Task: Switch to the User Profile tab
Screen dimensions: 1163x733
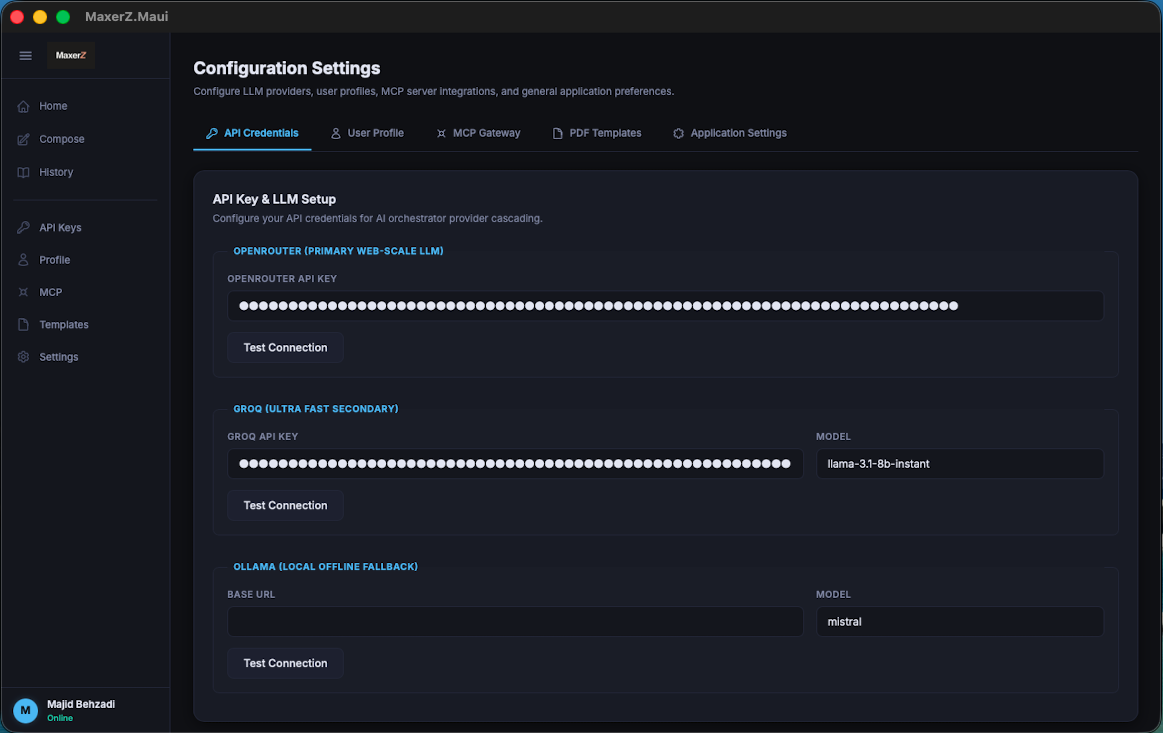Action: coord(367,134)
